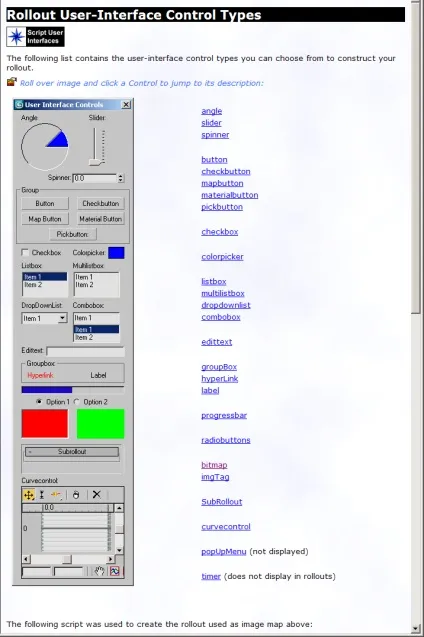This screenshot has width=424, height=637.
Task: Open the pickbutton link
Action: point(222,206)
